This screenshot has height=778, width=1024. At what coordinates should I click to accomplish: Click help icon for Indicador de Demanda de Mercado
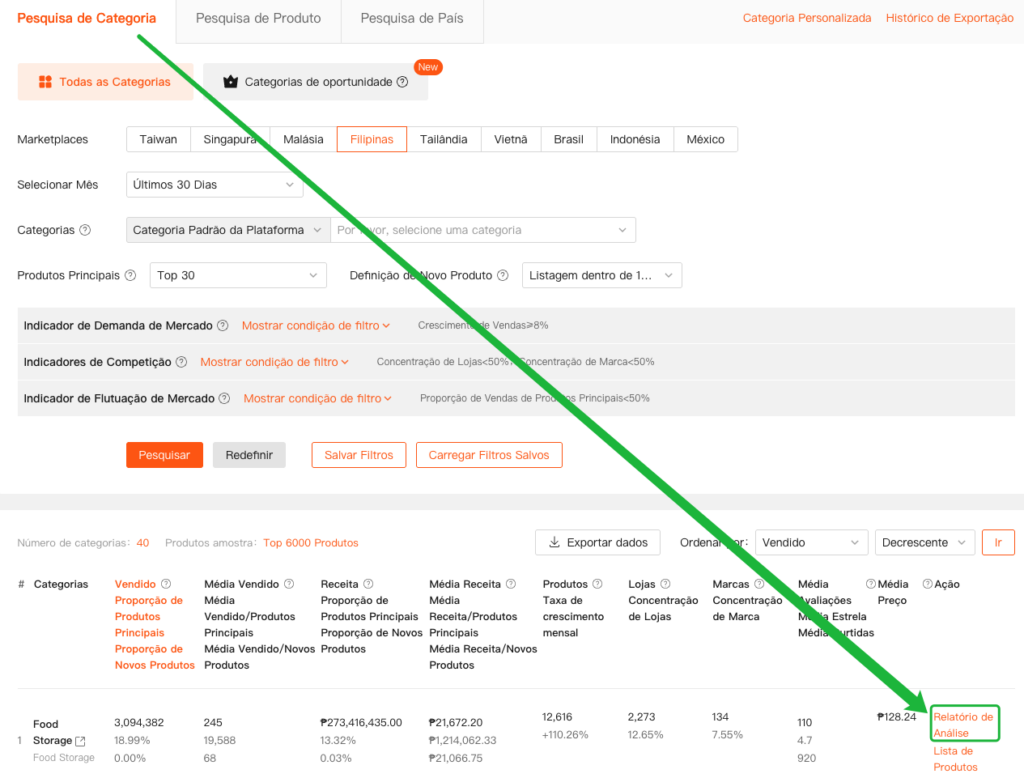click(x=222, y=326)
